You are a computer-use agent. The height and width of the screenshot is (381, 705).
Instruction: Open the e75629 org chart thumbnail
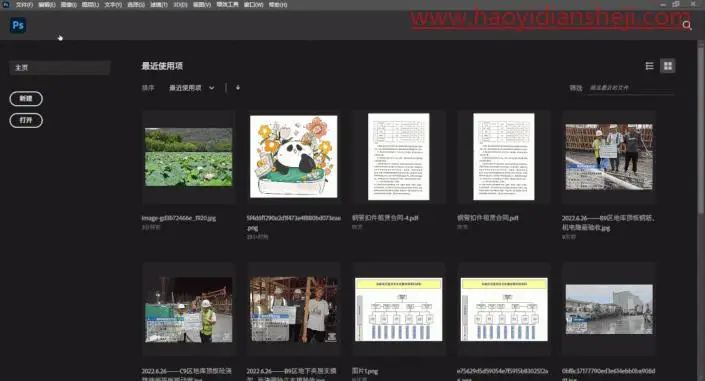click(504, 309)
